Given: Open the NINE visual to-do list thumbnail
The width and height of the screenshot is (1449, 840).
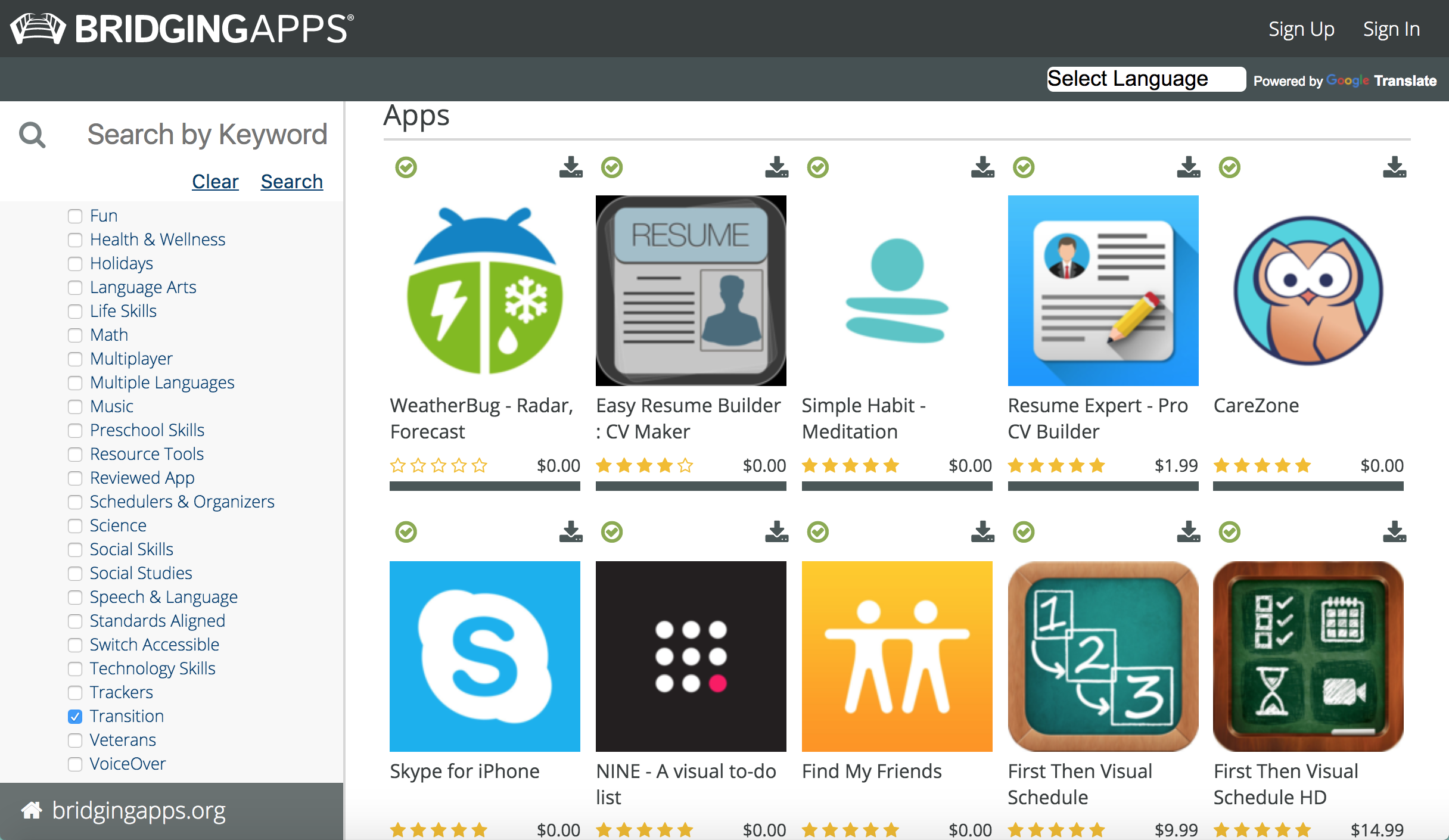Looking at the screenshot, I should click(691, 657).
